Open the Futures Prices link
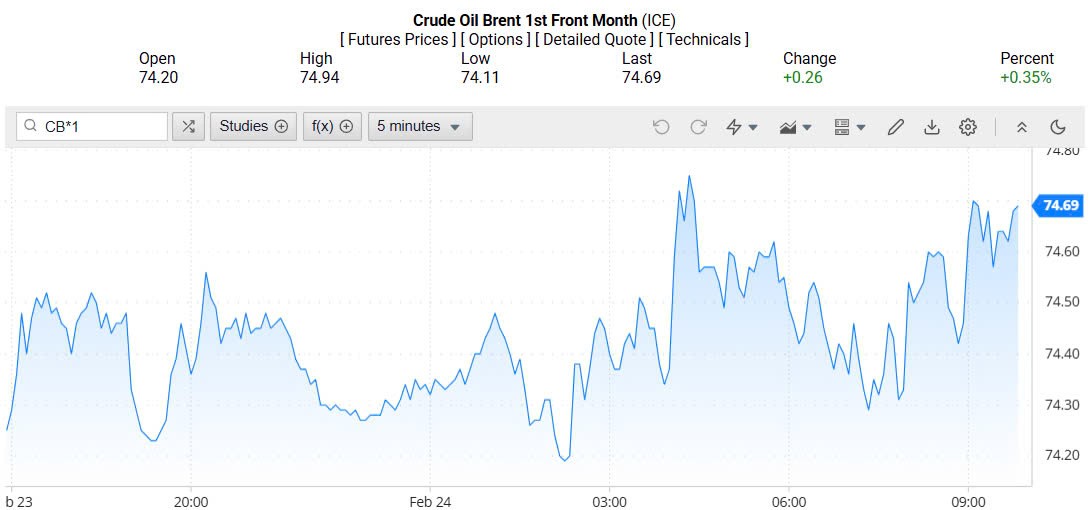 point(397,40)
